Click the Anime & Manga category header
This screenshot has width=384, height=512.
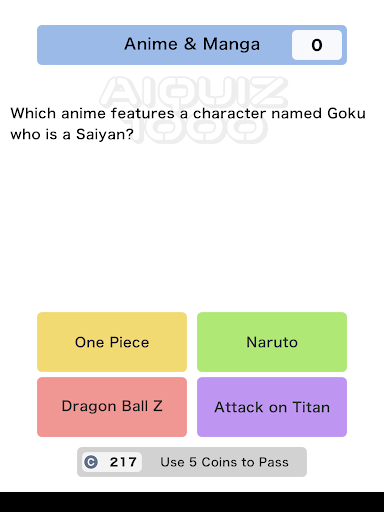click(192, 45)
